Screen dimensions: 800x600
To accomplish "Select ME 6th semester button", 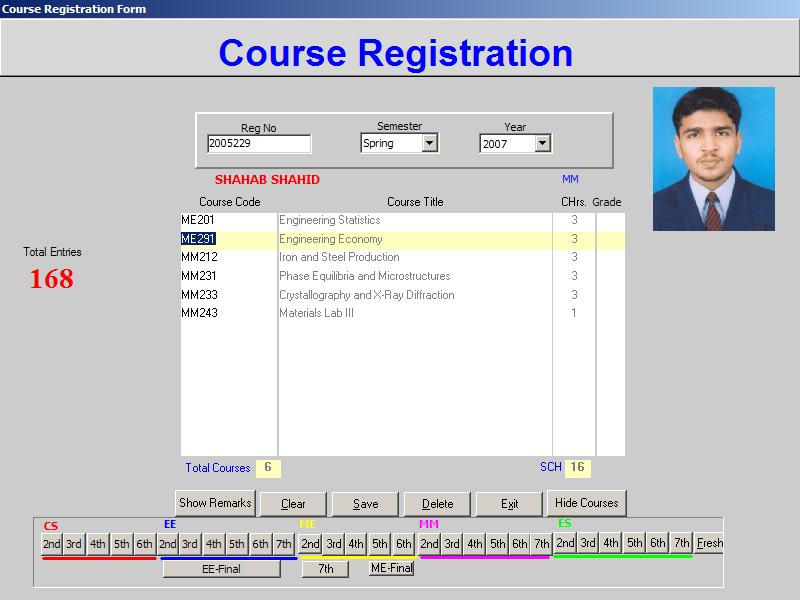I will tap(403, 544).
